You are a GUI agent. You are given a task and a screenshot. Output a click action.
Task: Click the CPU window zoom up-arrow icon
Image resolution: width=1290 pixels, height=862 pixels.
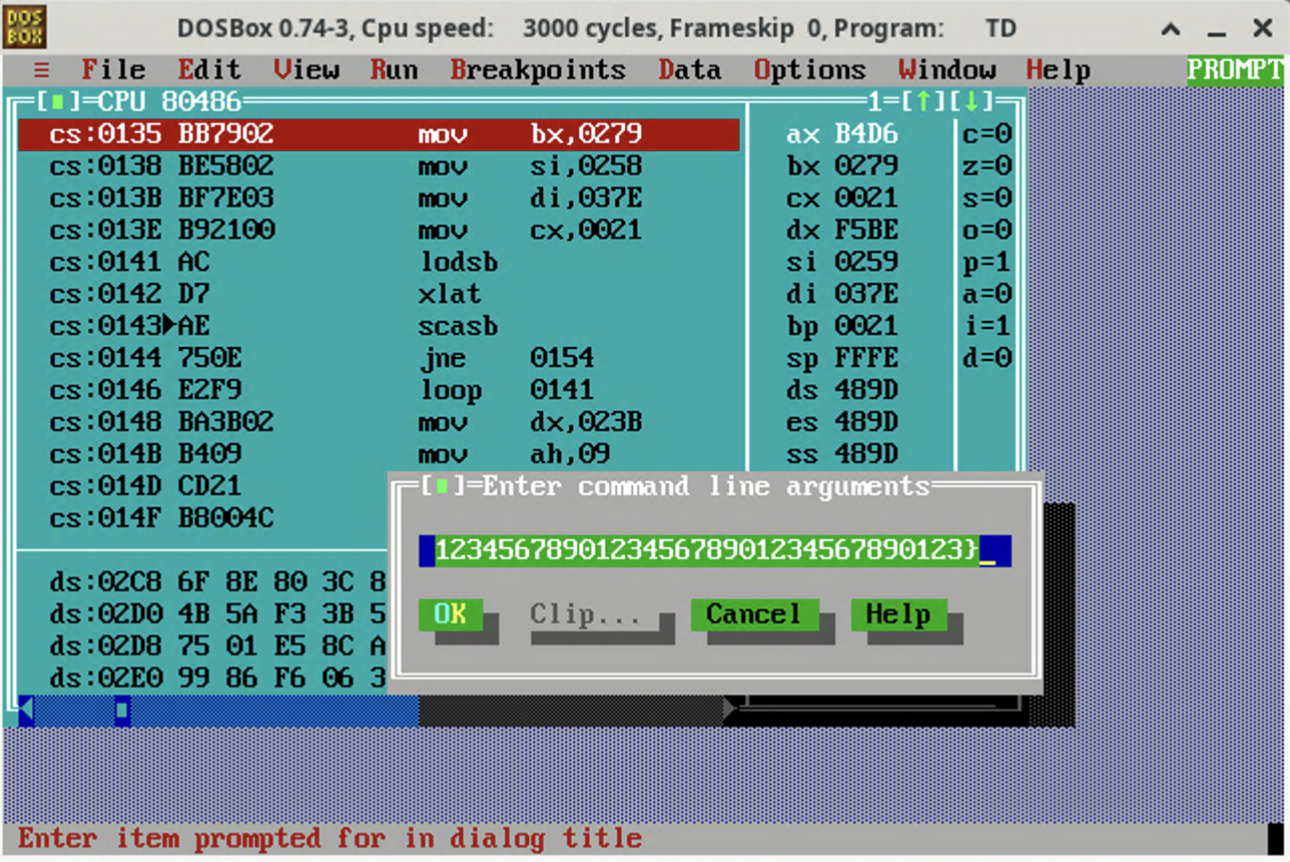[923, 102]
